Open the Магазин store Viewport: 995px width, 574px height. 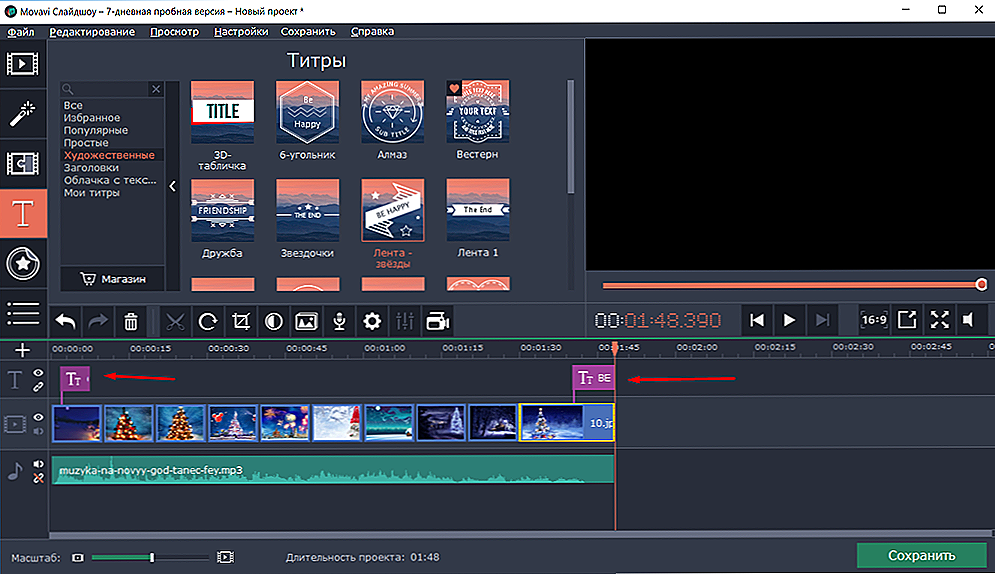113,279
